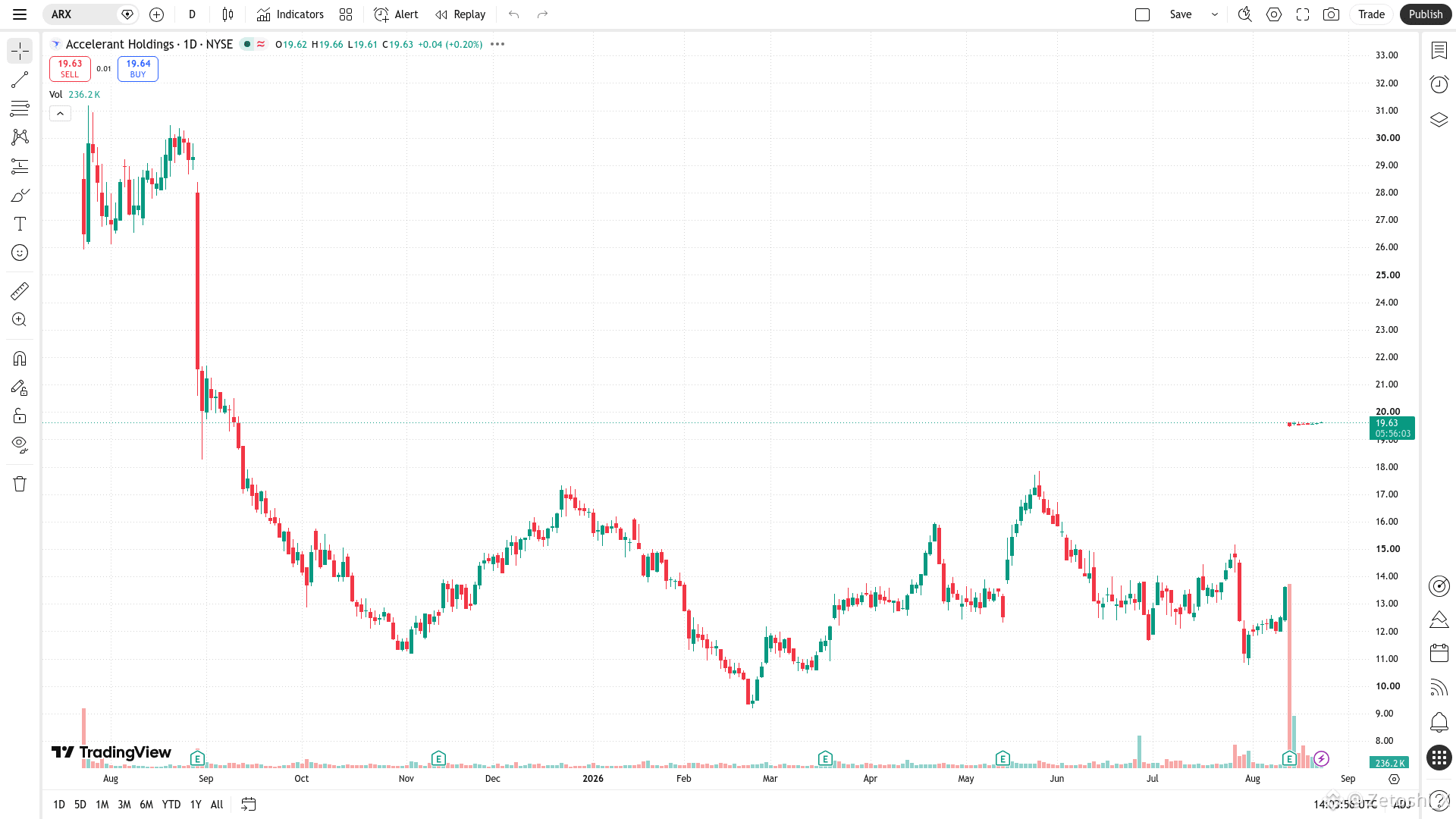1456x819 pixels.
Task: Open the quick search icon
Action: [x=1244, y=14]
